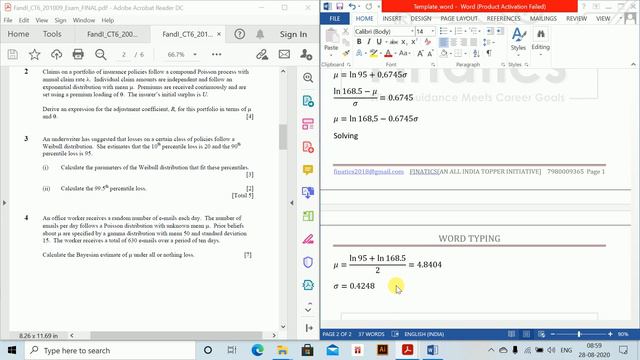This screenshot has width=640, height=360.
Task: Adjust the Word zoom slider
Action: click(x=579, y=334)
